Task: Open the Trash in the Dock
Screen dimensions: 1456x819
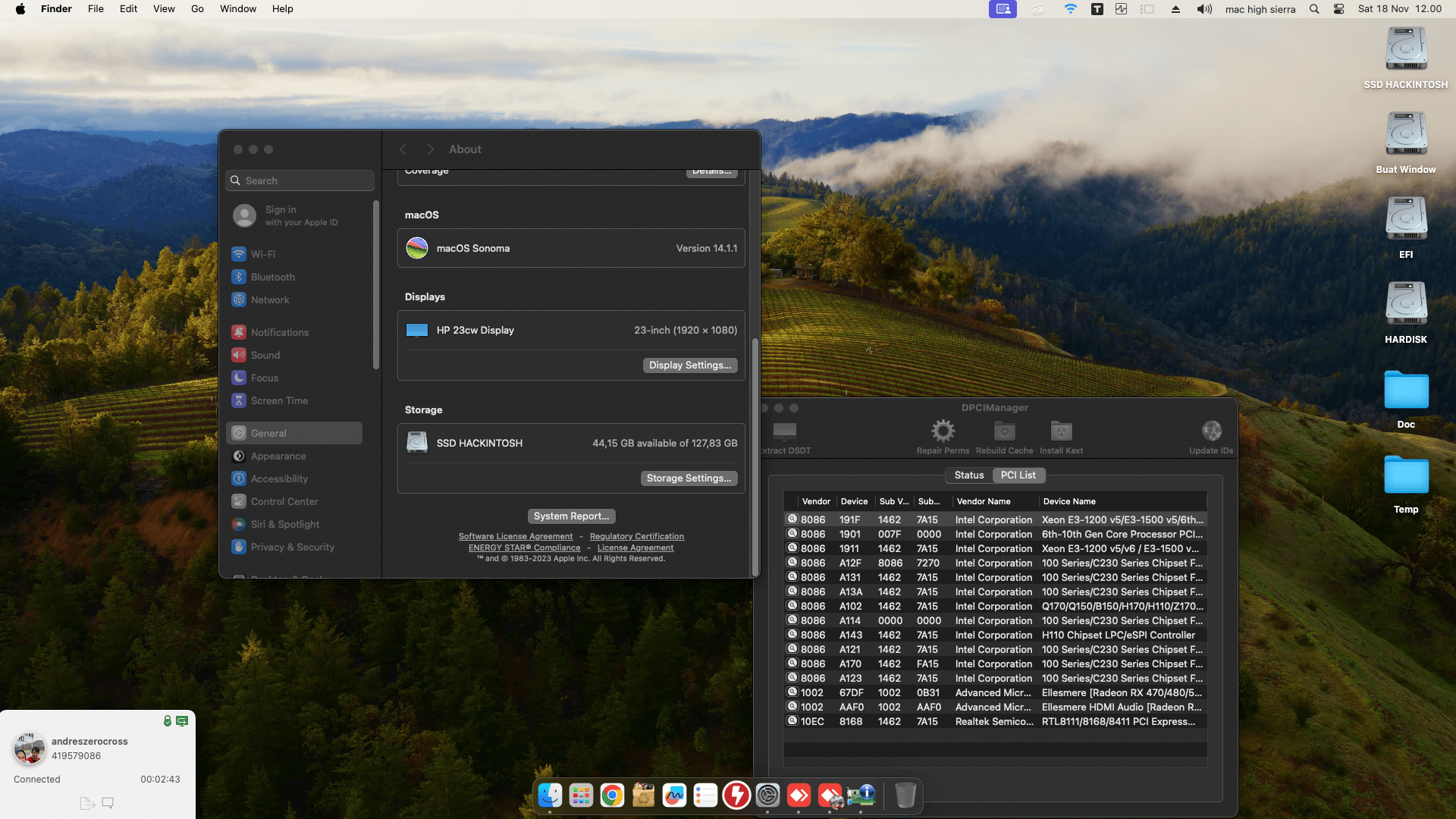Action: pyautogui.click(x=905, y=795)
